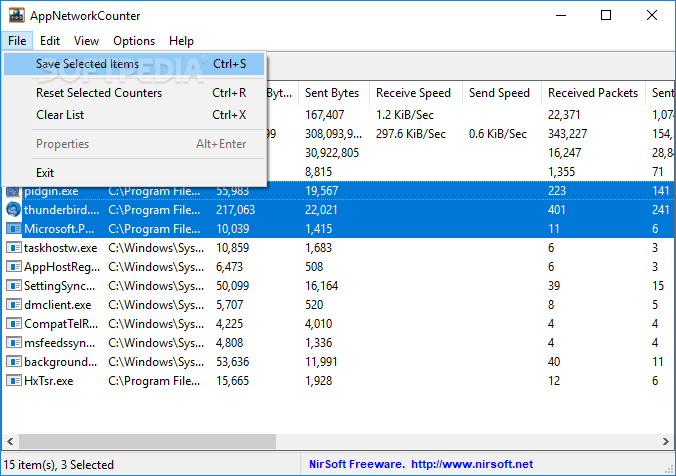
Task: Select the dmclient.exe process name
Action: 57,305
